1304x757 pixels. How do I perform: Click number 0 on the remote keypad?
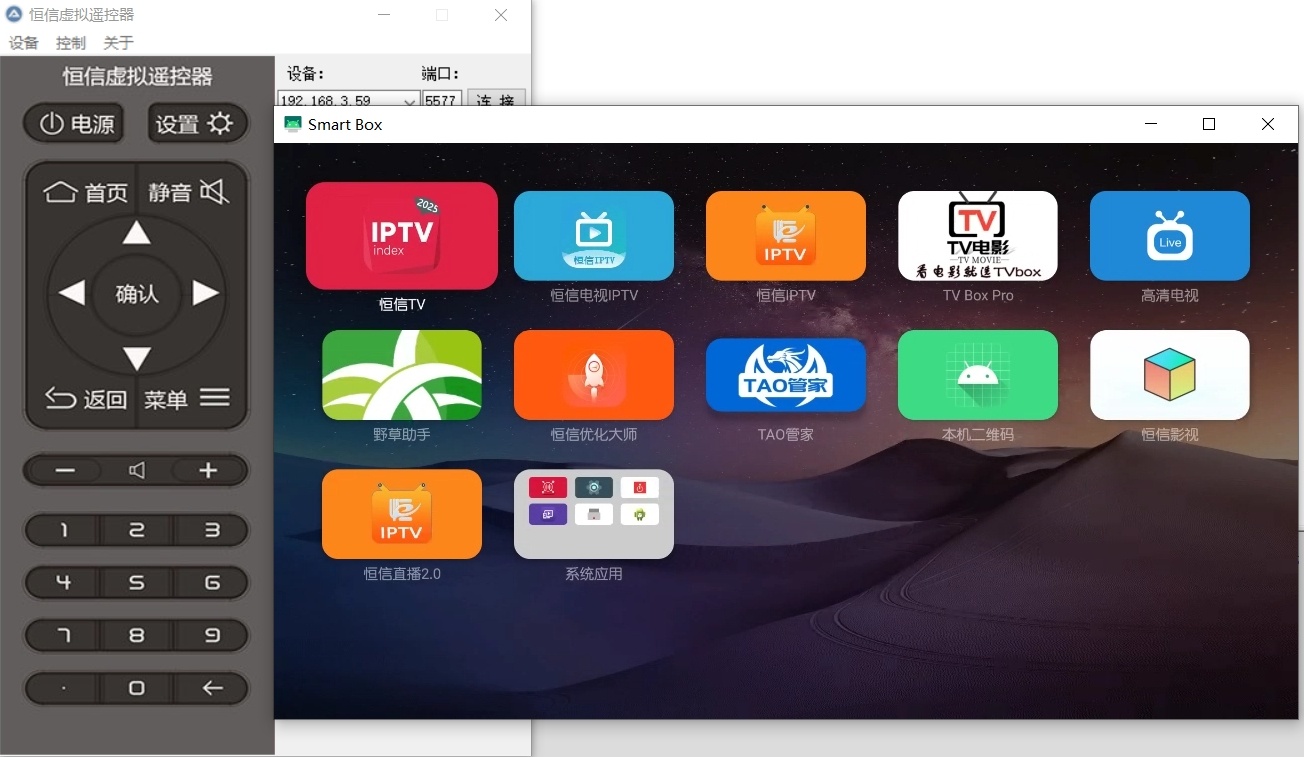click(137, 688)
